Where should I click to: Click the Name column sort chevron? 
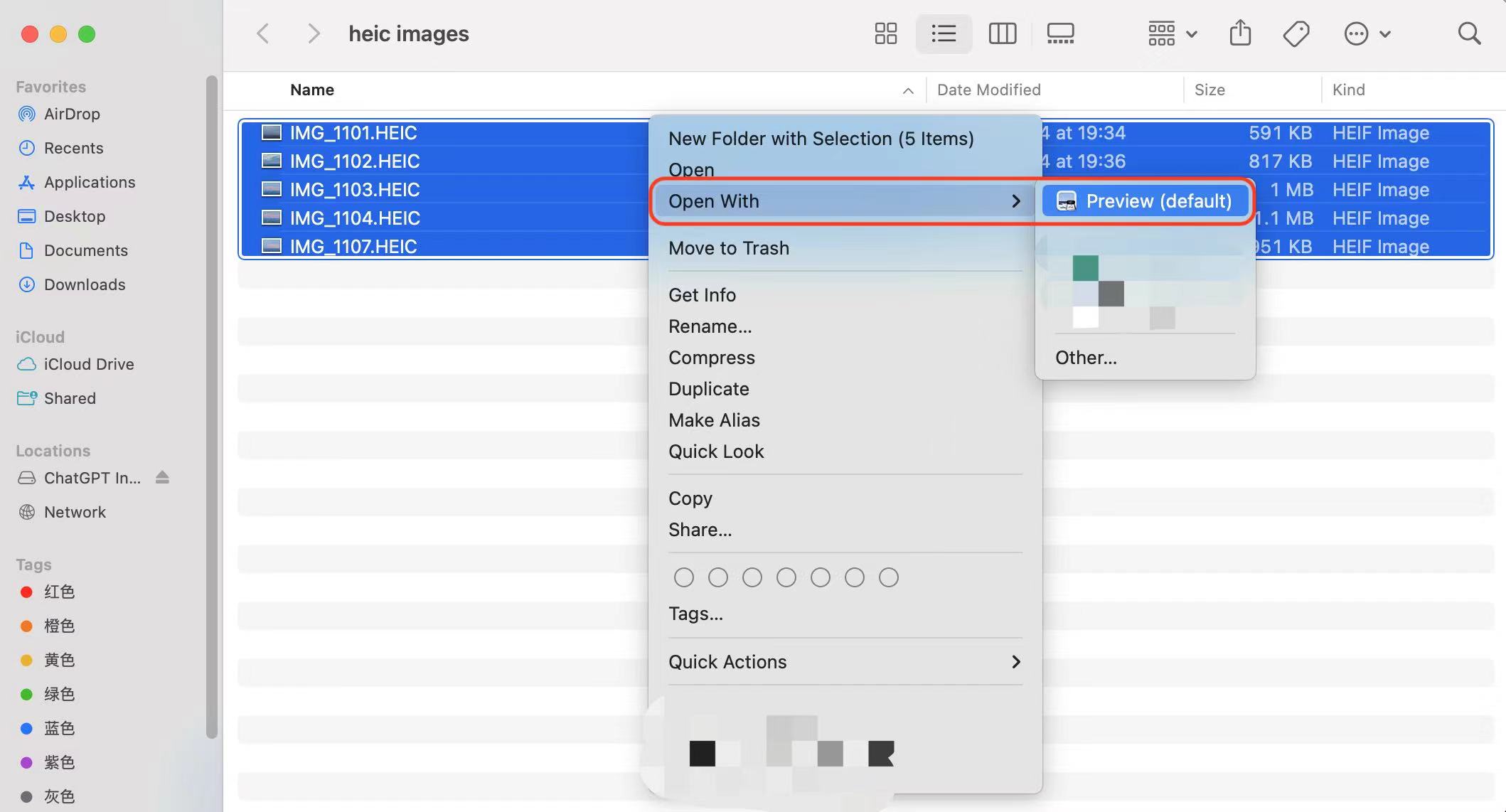point(908,91)
